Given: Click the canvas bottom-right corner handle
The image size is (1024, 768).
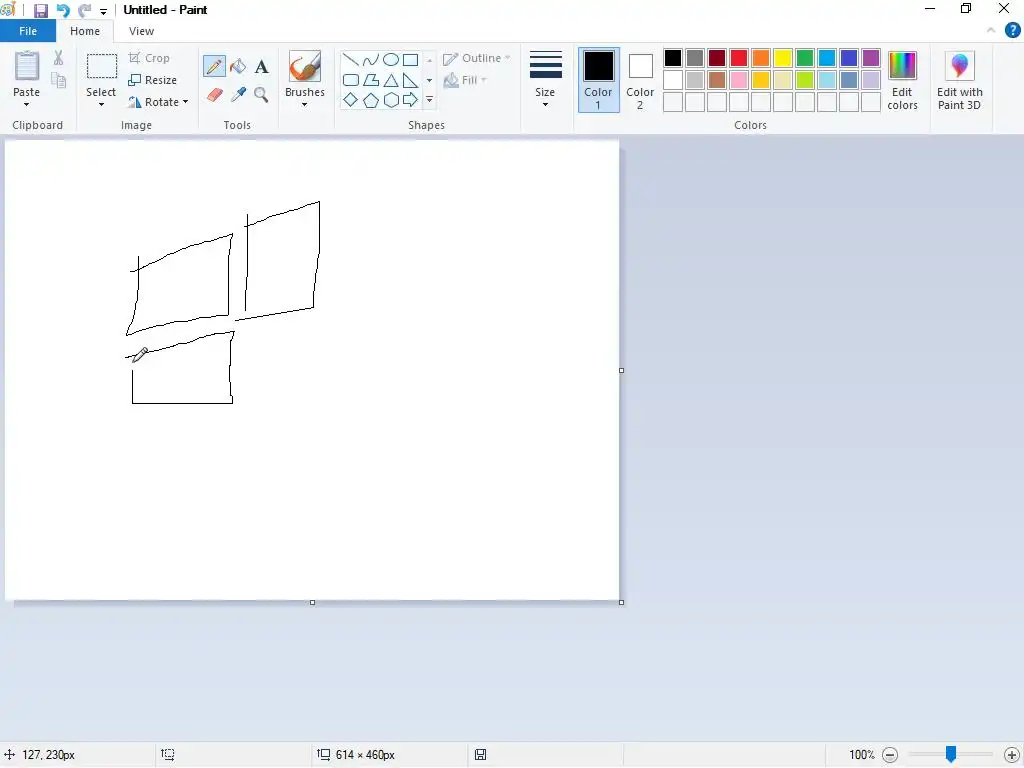Looking at the screenshot, I should pyautogui.click(x=621, y=602).
